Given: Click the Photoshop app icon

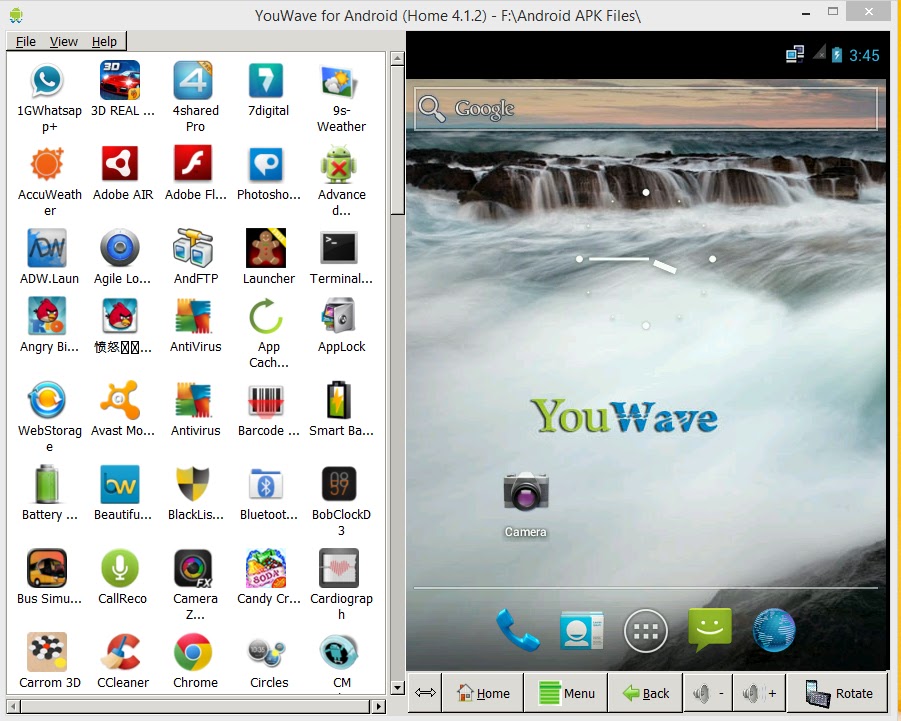Looking at the screenshot, I should [x=265, y=165].
